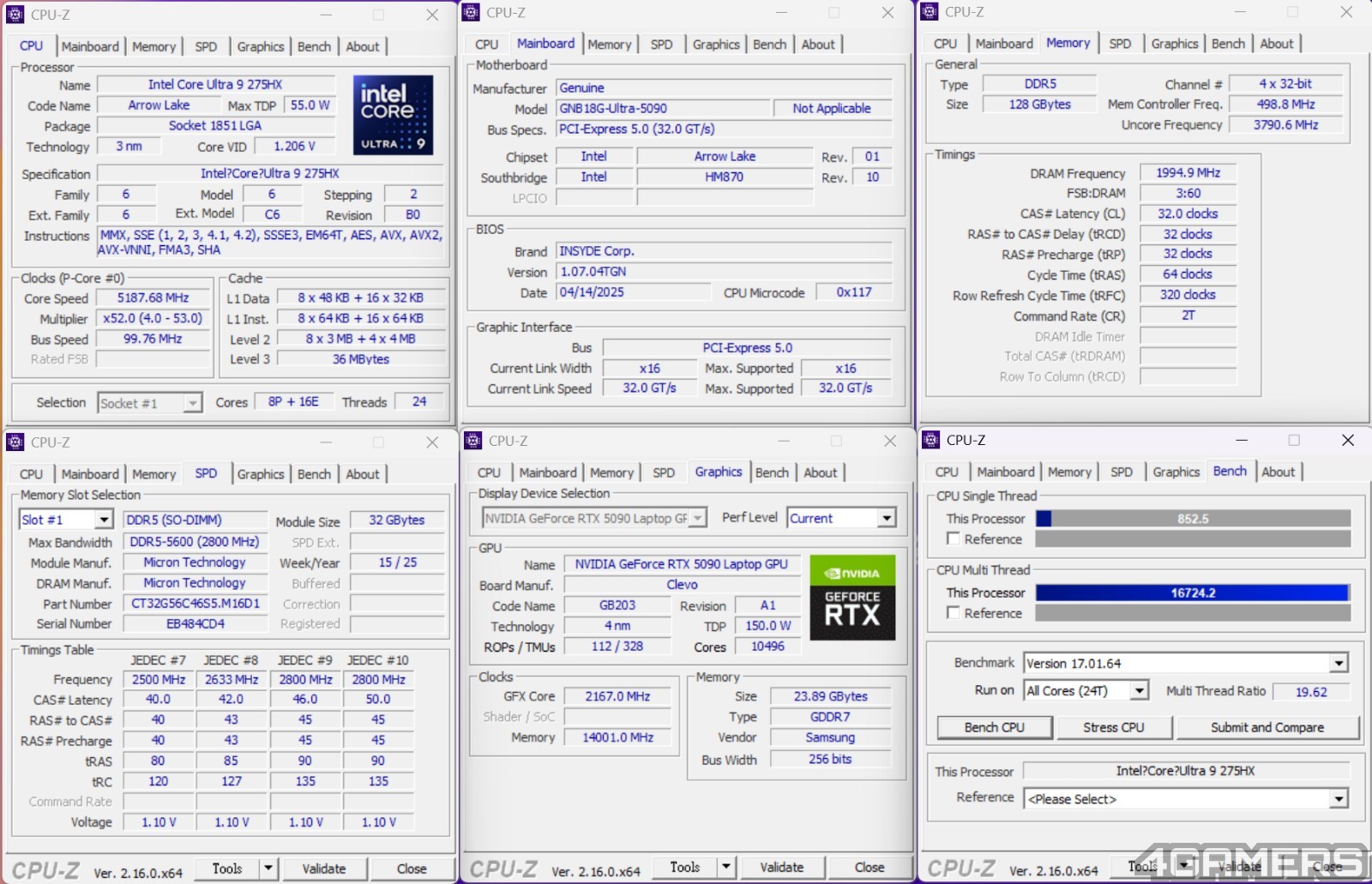Screen dimensions: 1372x884
Task: Open the Perf Level Current dropdown
Action: pos(887,519)
